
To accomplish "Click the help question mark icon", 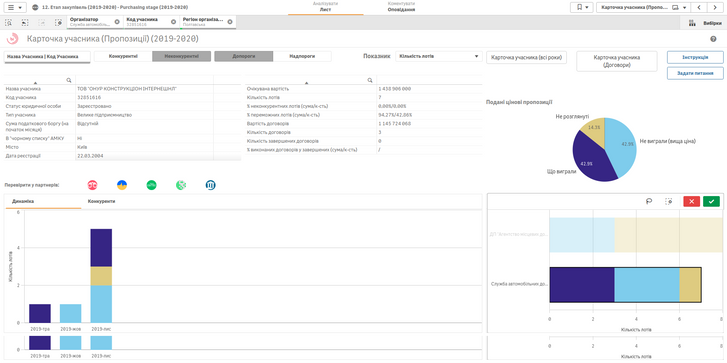I will click(x=713, y=39).
